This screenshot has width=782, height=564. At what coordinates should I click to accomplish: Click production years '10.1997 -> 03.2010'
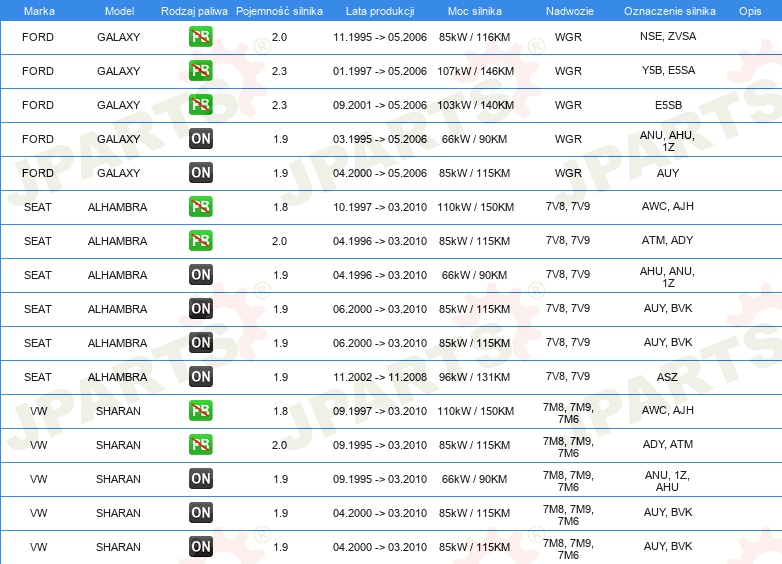click(380, 206)
